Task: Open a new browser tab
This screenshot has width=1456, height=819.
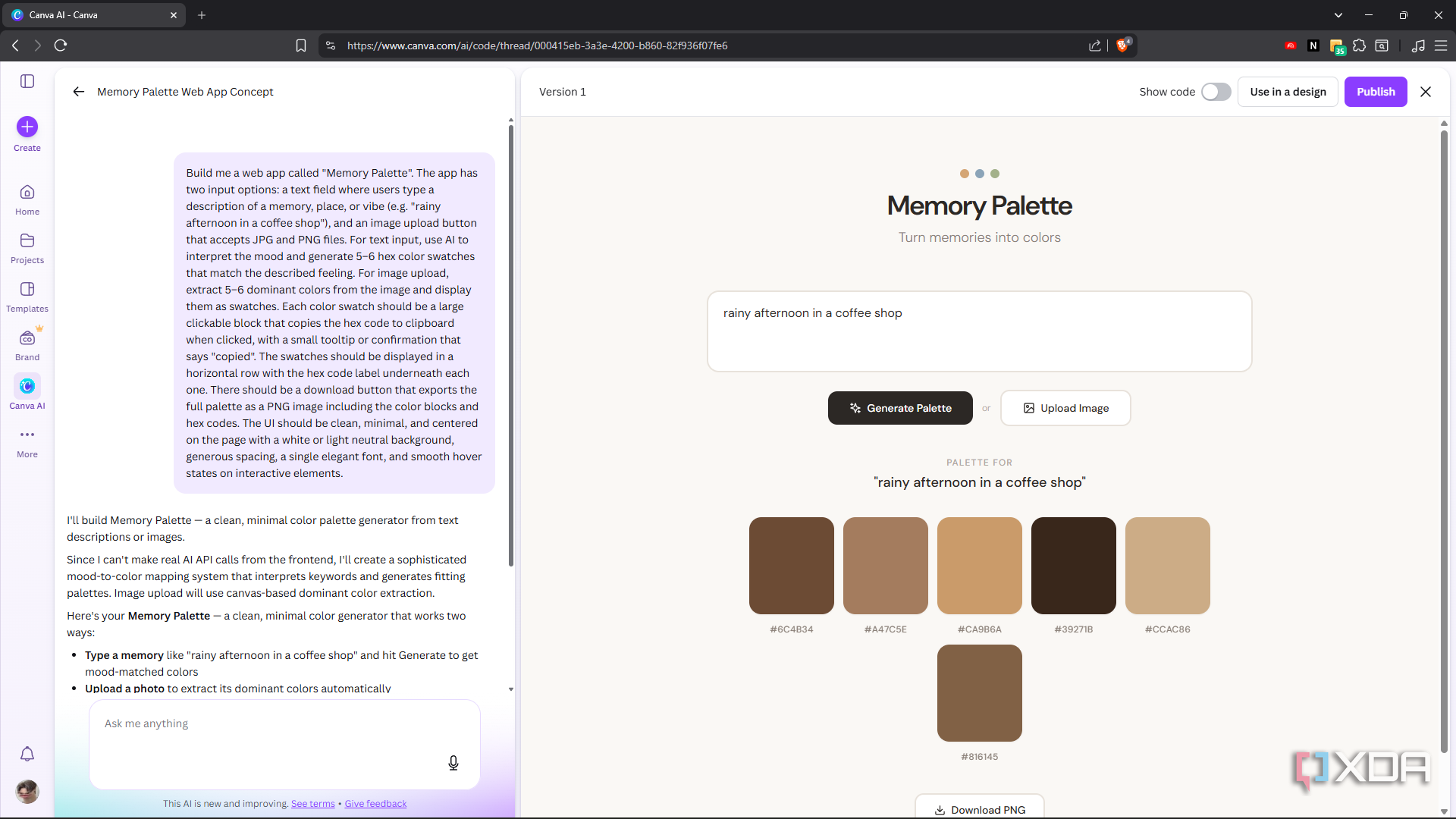Action: coord(202,15)
